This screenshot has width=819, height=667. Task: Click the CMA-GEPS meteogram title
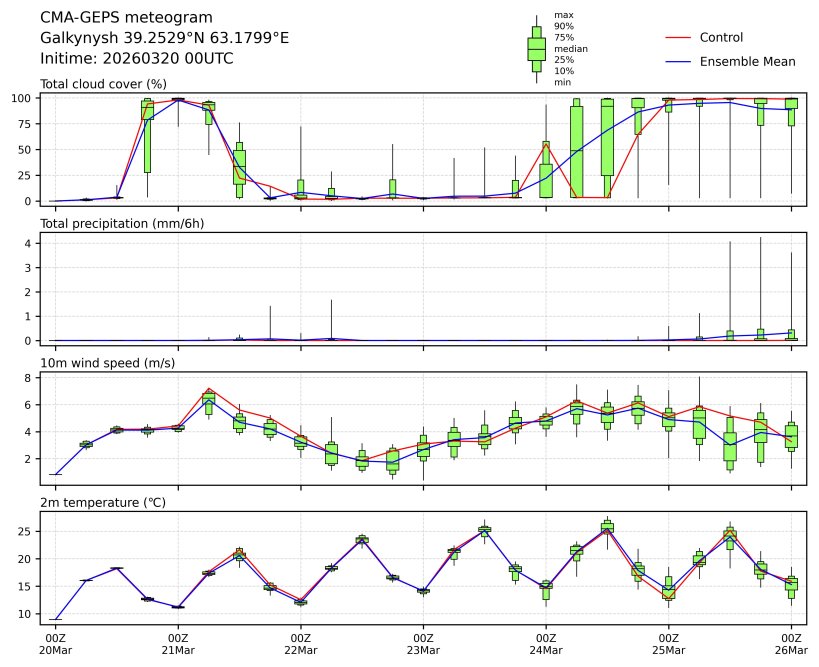coord(126,18)
